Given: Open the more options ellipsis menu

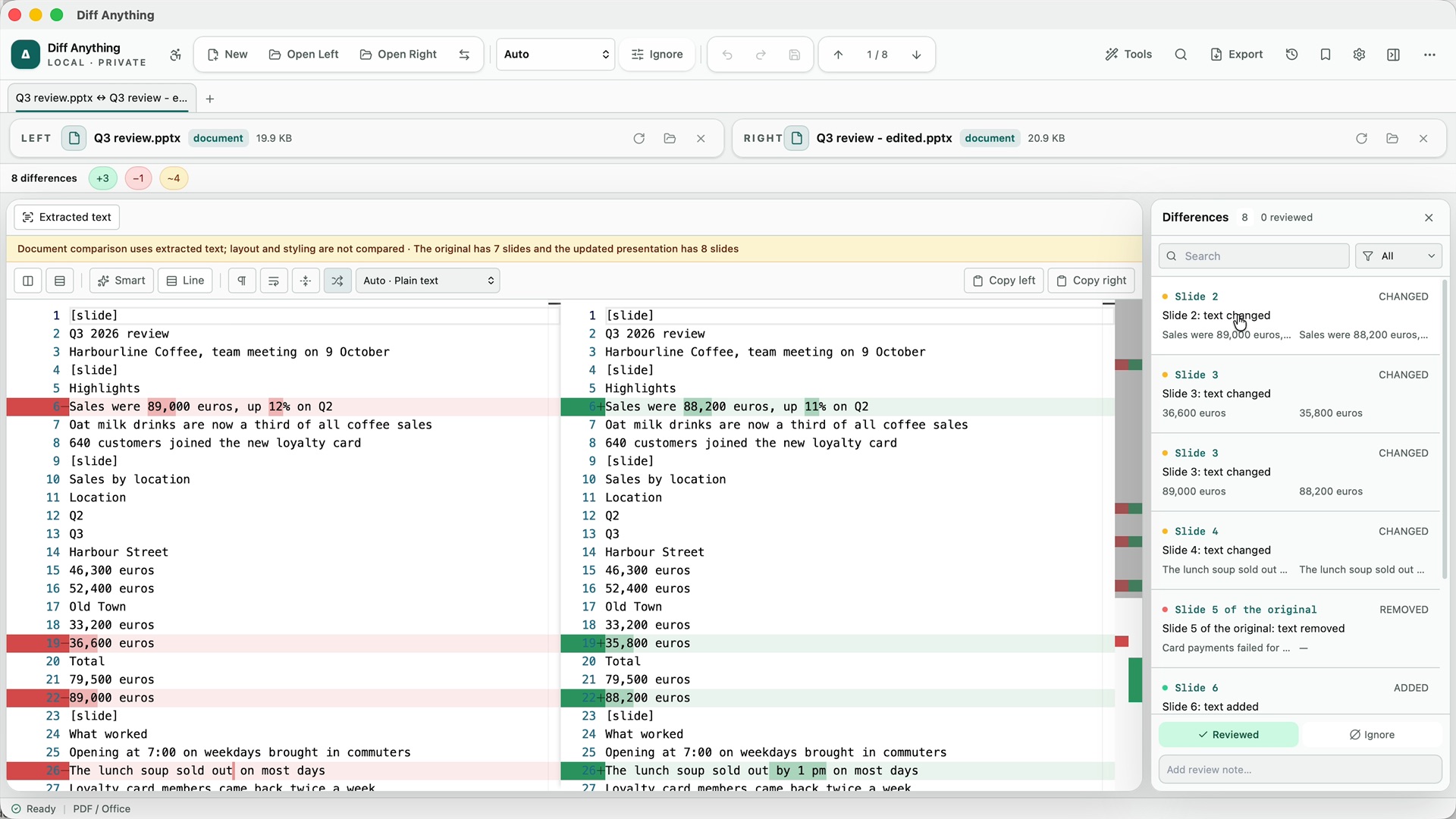Looking at the screenshot, I should [1429, 55].
